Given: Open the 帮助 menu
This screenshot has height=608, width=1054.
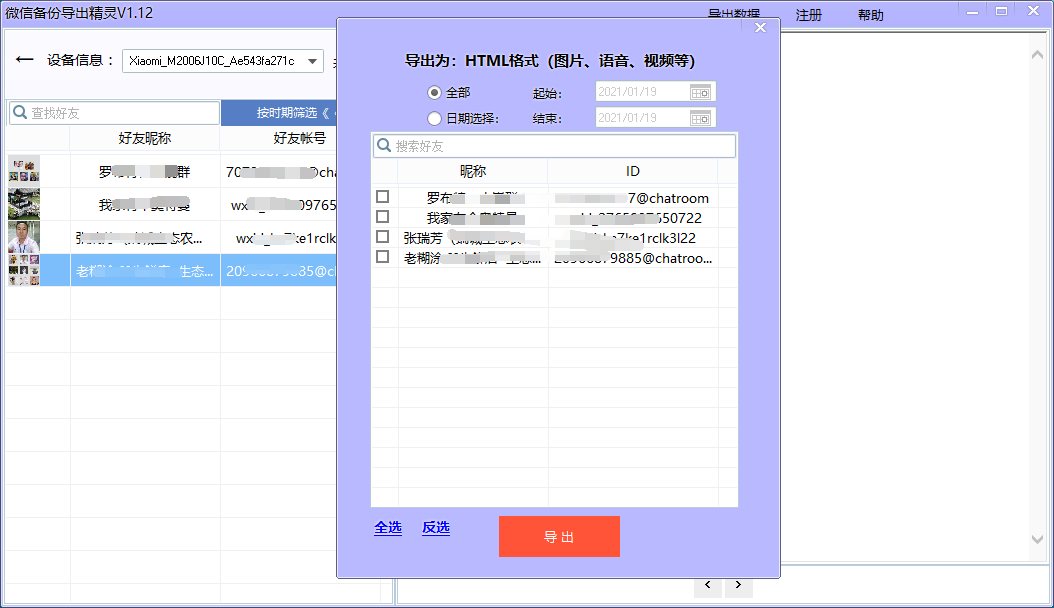Looking at the screenshot, I should coord(869,15).
